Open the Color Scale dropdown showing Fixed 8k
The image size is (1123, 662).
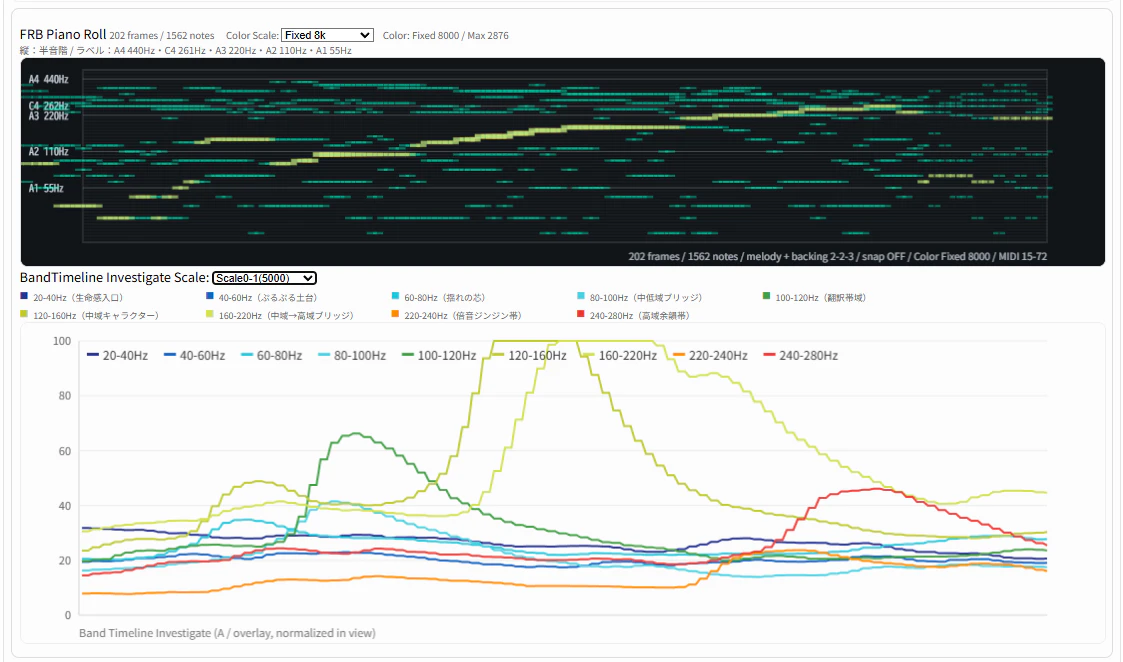327,35
